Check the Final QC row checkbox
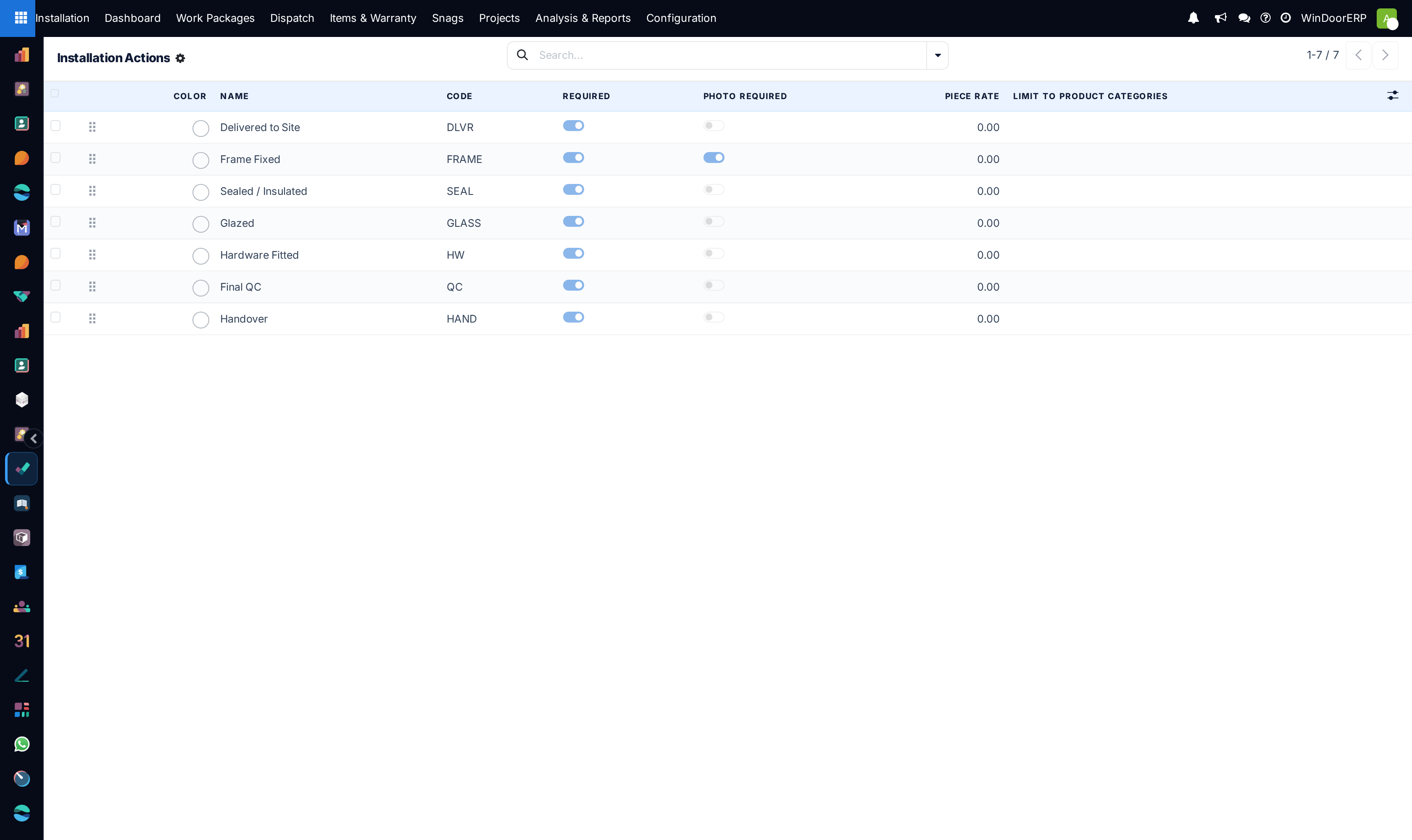The image size is (1412, 840). [x=55, y=285]
